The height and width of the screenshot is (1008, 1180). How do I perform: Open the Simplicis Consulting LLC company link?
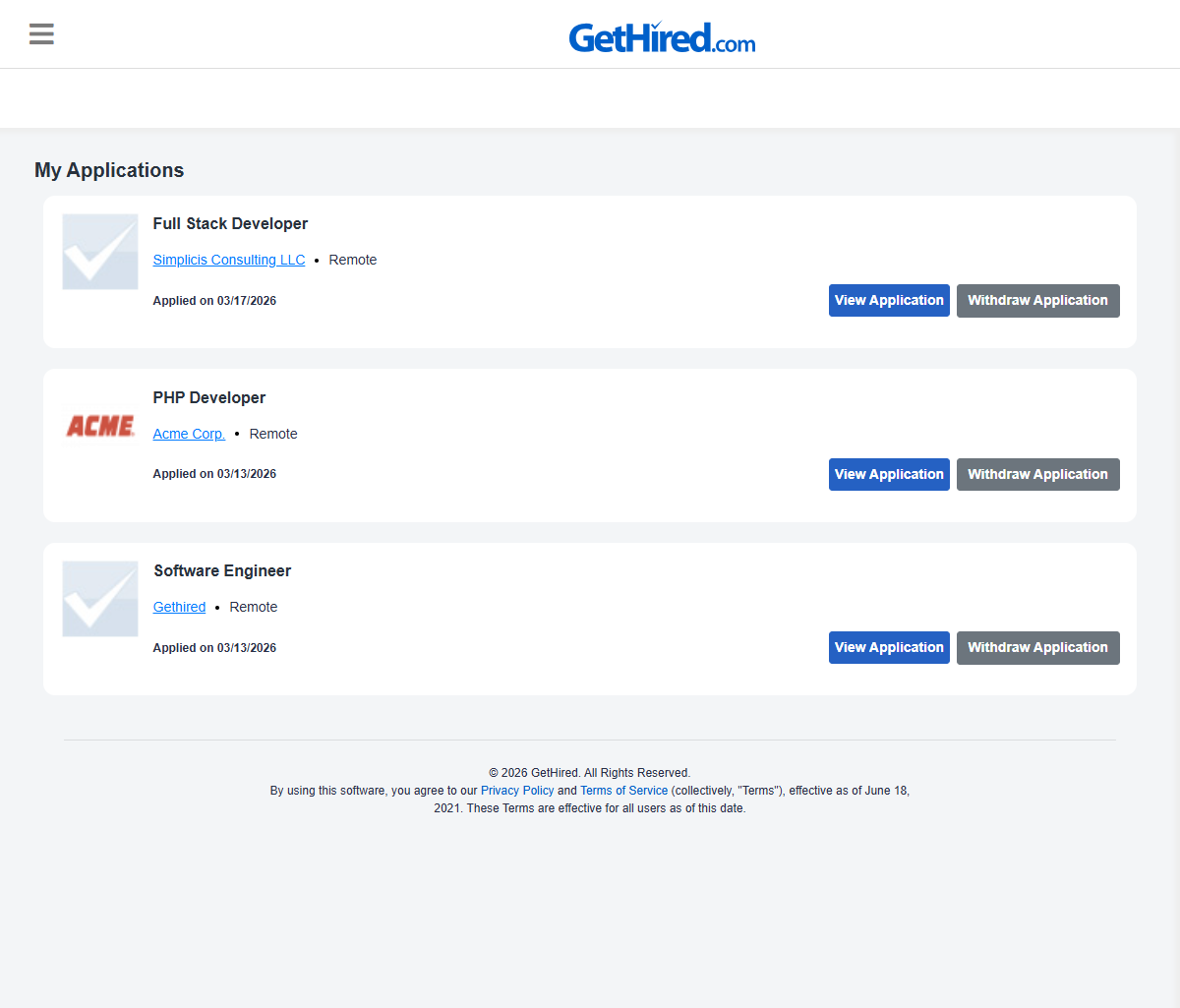coord(229,260)
